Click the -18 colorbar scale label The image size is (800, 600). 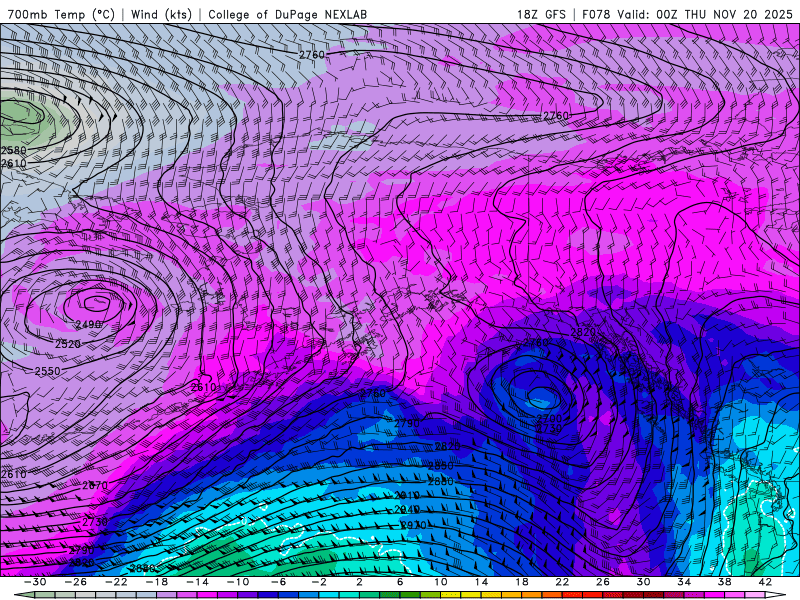pos(157,582)
